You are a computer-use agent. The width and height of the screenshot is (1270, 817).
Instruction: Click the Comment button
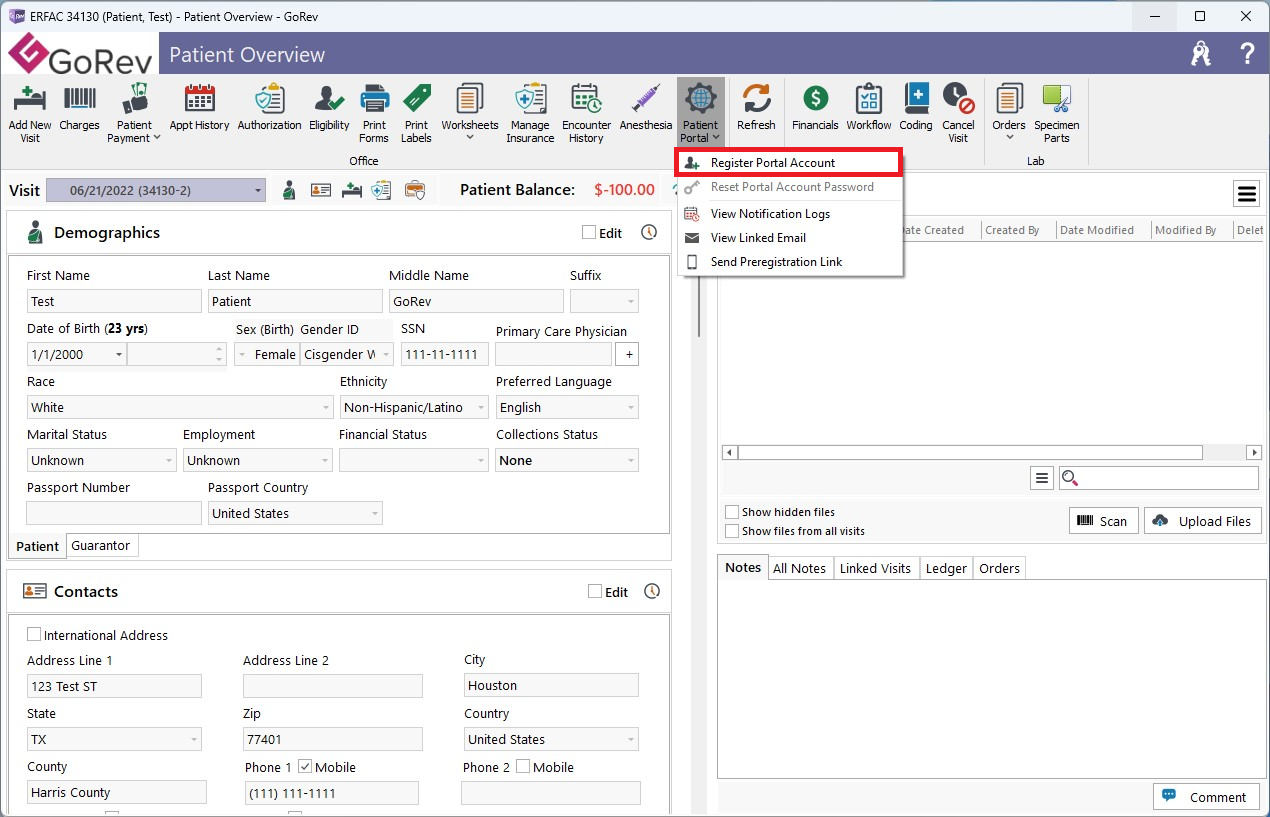pyautogui.click(x=1207, y=797)
